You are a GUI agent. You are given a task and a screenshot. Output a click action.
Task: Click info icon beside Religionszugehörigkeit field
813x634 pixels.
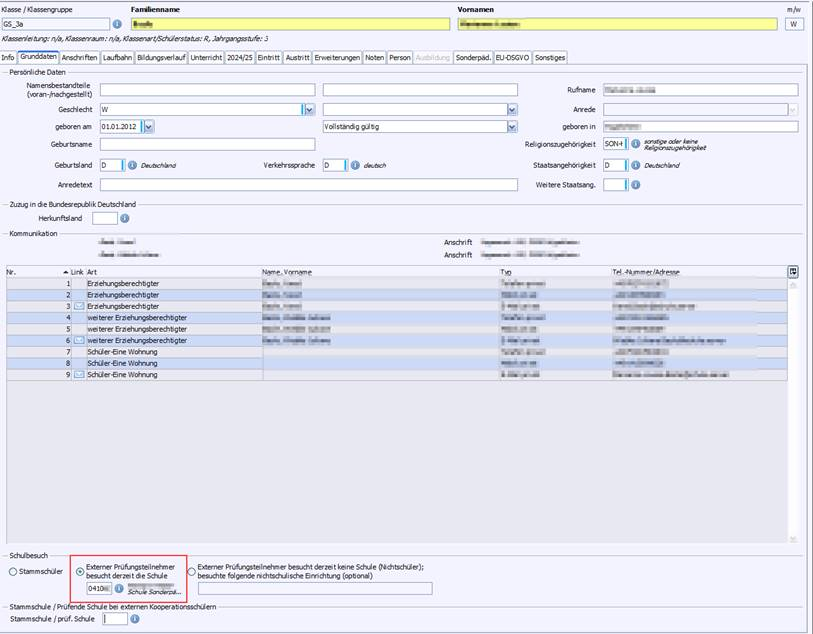(635, 145)
